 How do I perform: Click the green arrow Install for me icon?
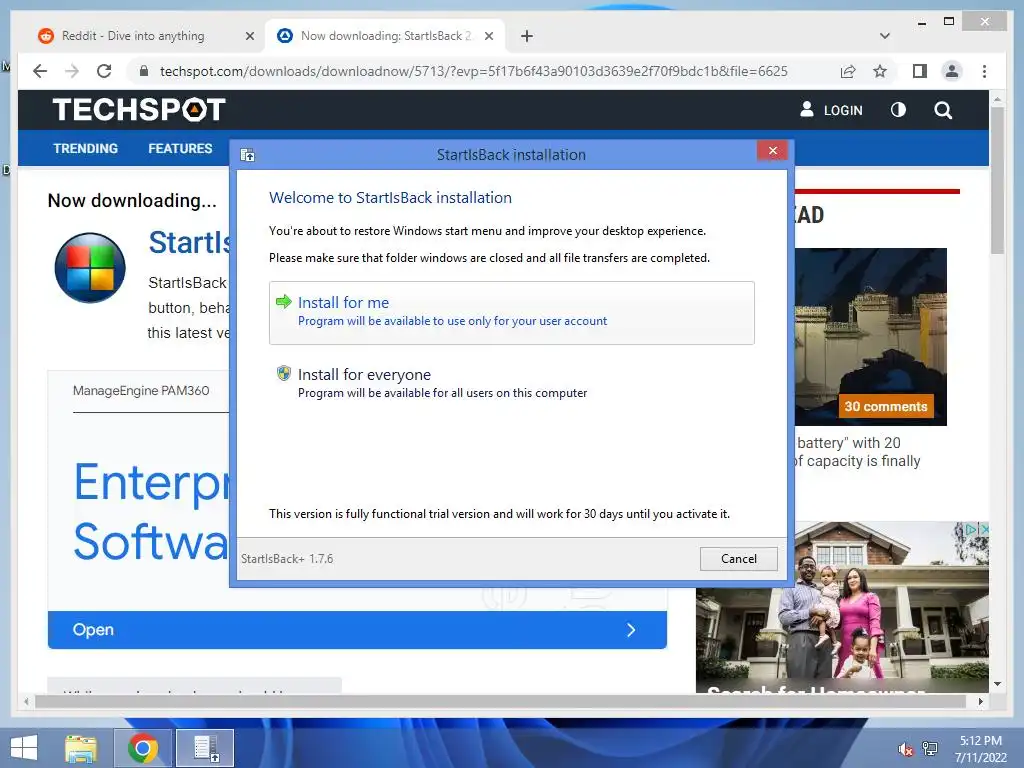[x=283, y=302]
